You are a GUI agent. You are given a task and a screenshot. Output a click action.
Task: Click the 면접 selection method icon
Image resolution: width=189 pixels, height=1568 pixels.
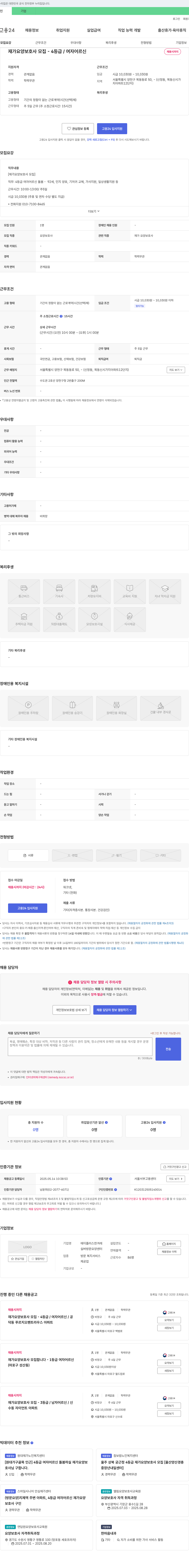point(73,855)
